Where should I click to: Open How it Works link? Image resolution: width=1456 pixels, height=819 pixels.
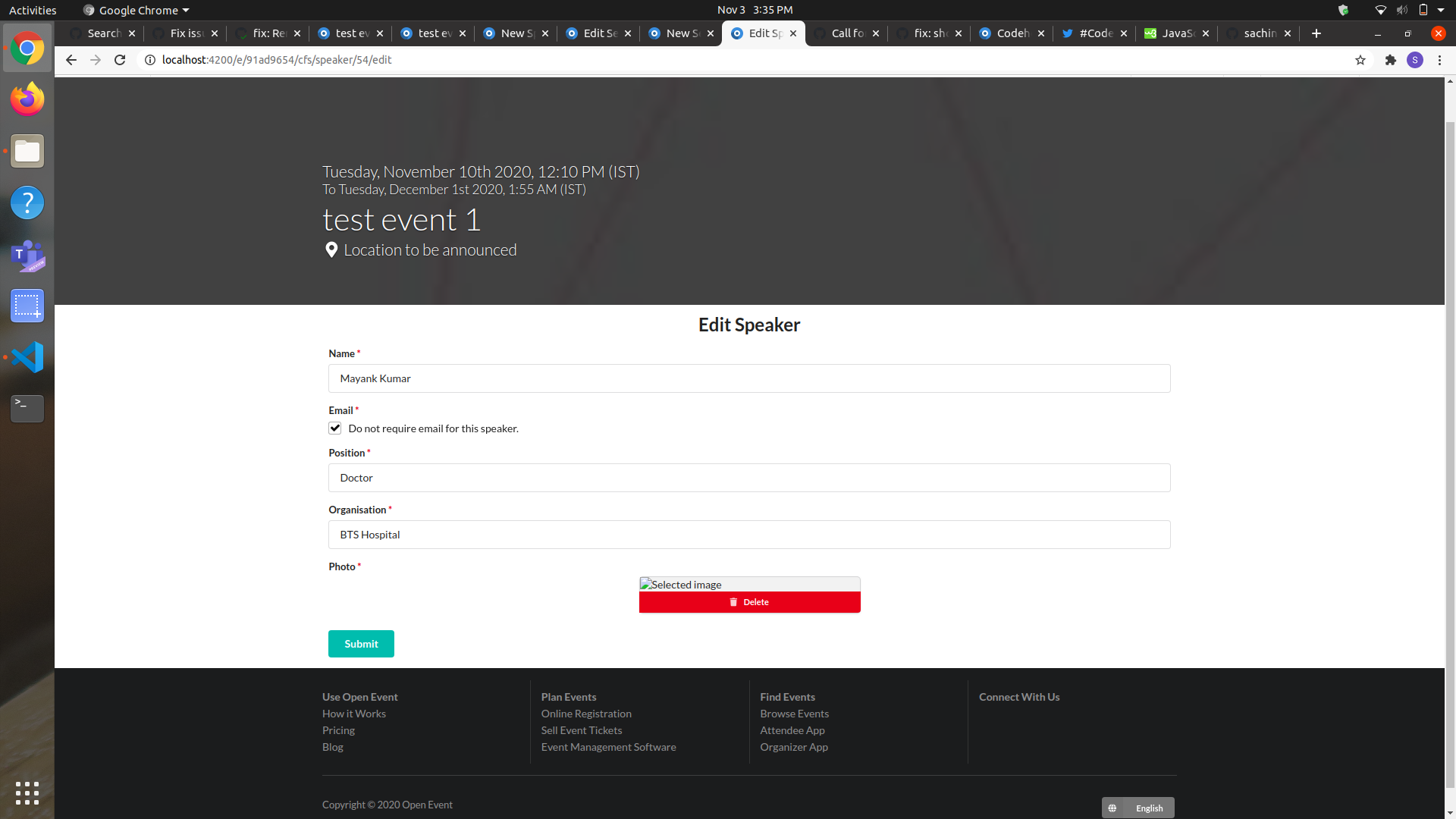click(x=354, y=714)
